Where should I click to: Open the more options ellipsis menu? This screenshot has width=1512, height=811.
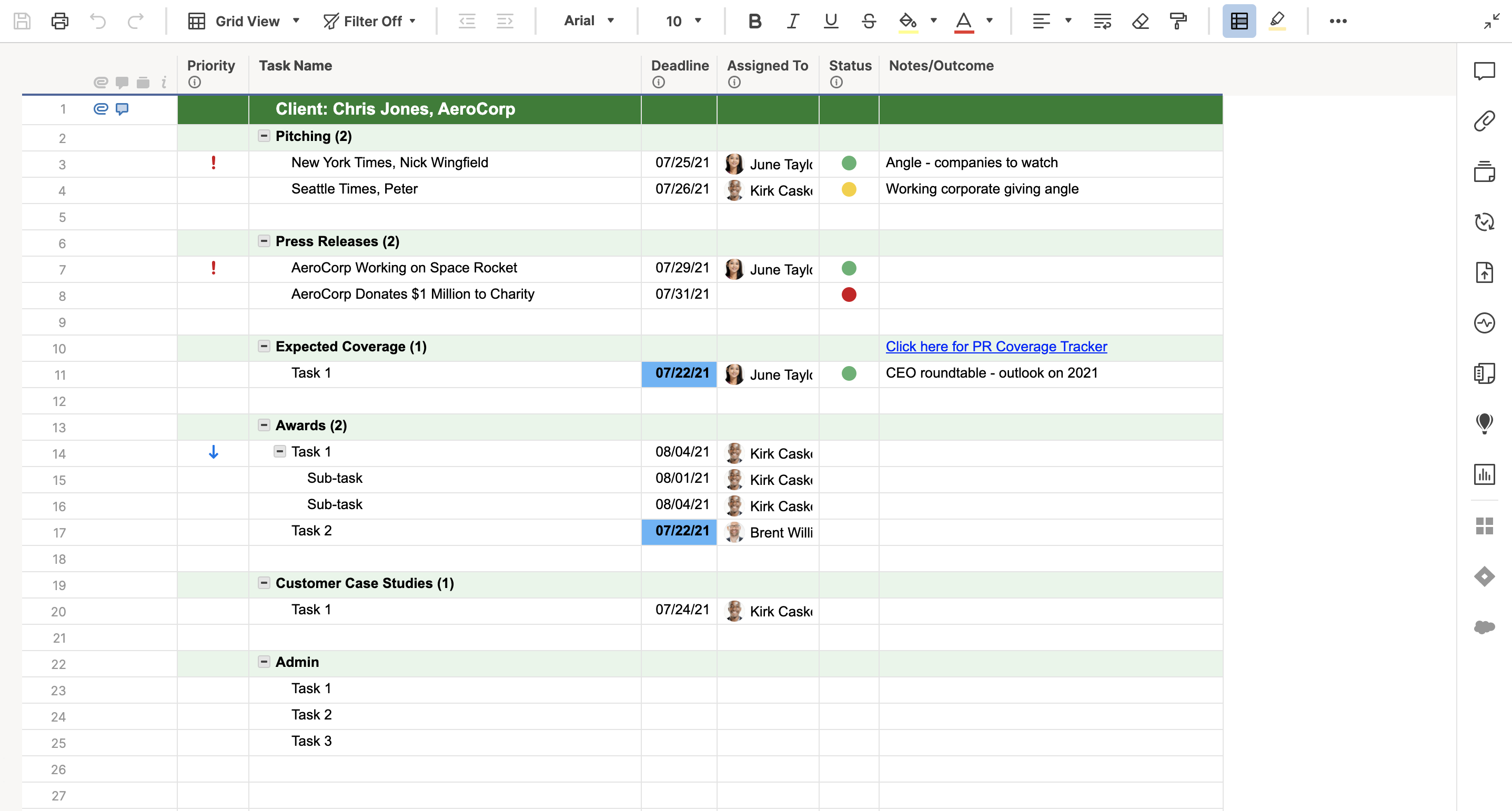[x=1338, y=21]
